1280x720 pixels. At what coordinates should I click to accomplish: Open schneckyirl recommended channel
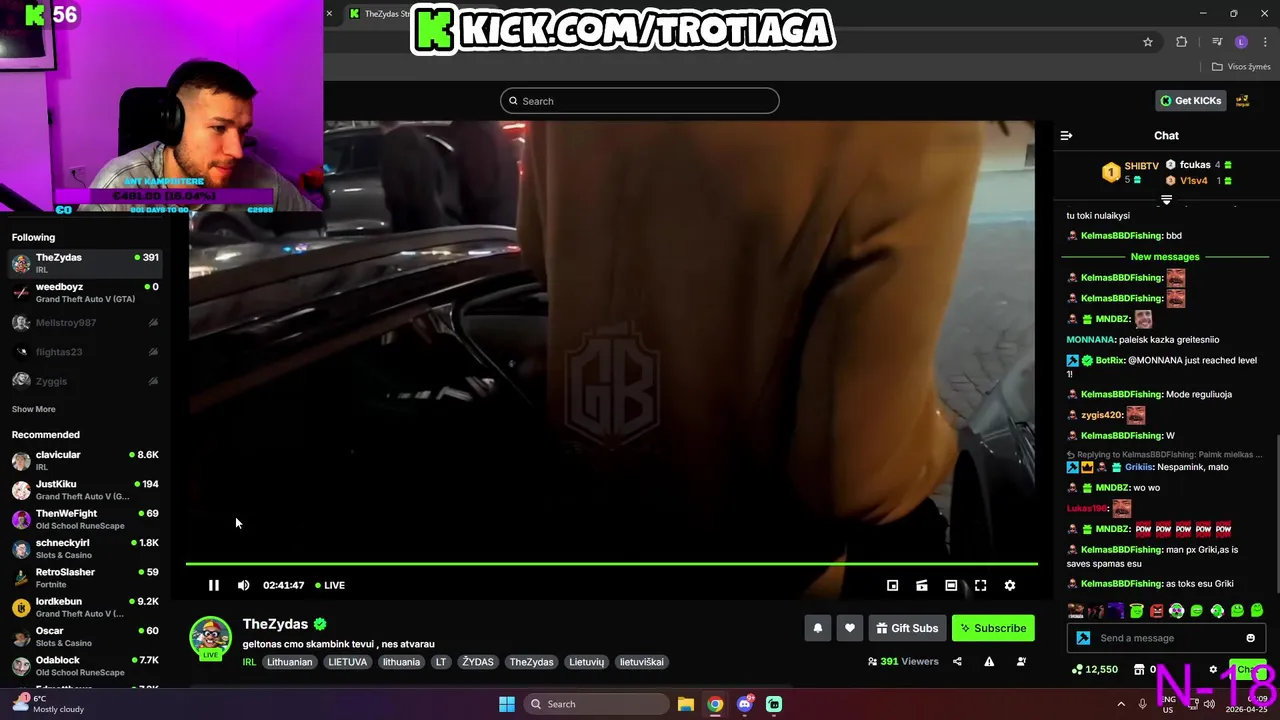click(x=85, y=548)
